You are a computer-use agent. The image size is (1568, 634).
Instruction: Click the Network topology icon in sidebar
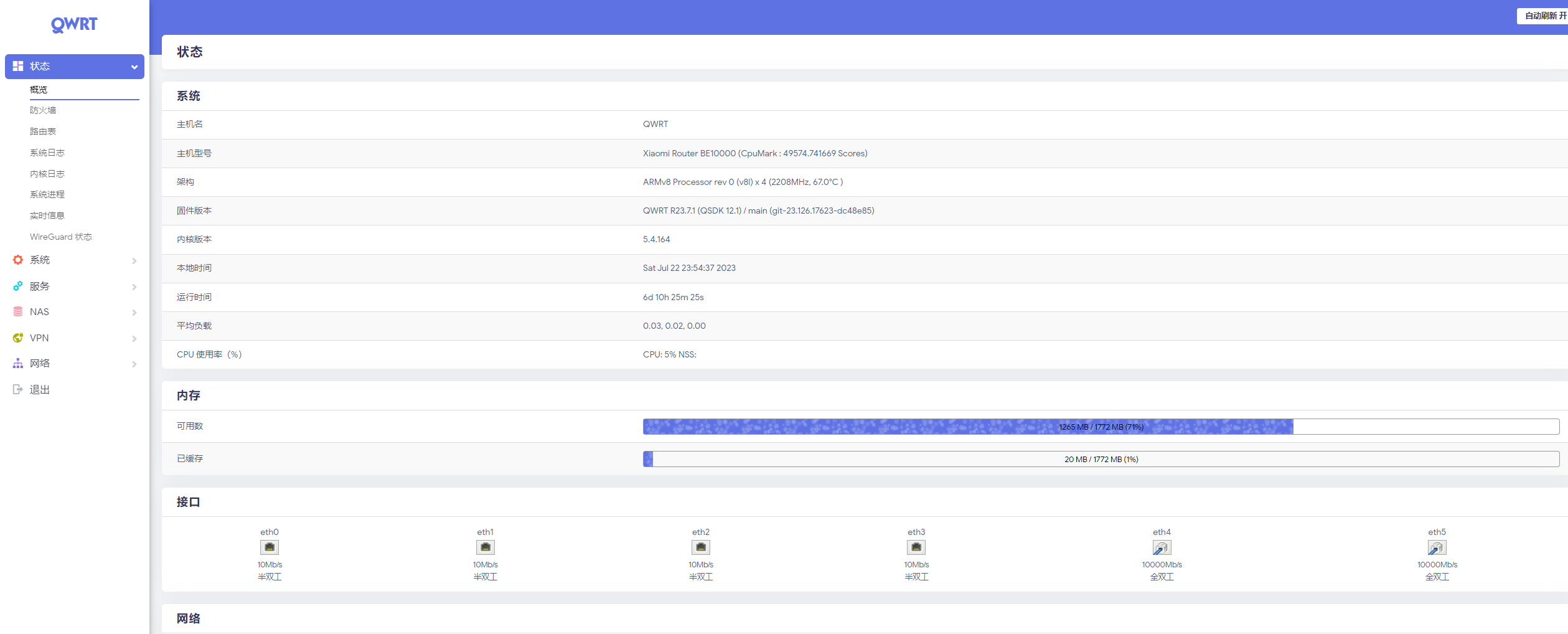pyautogui.click(x=18, y=364)
